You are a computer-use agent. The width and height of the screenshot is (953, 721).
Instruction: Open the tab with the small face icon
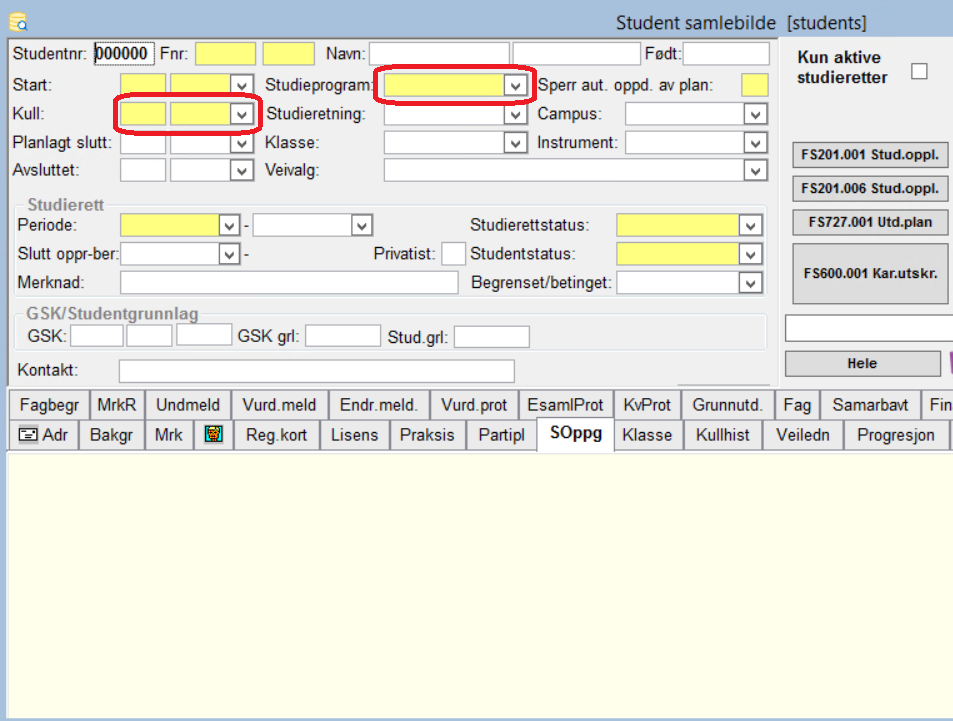pyautogui.click(x=213, y=435)
